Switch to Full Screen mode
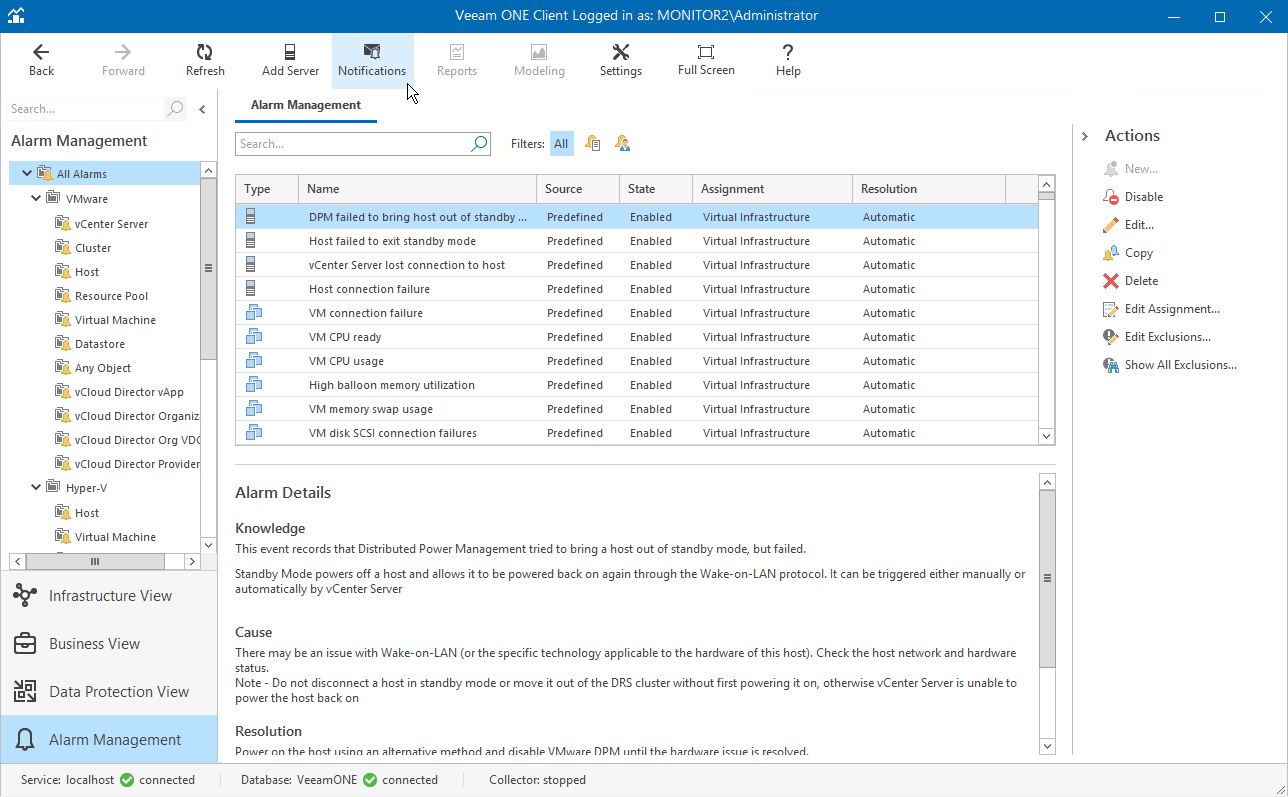1288x797 pixels. (x=706, y=58)
